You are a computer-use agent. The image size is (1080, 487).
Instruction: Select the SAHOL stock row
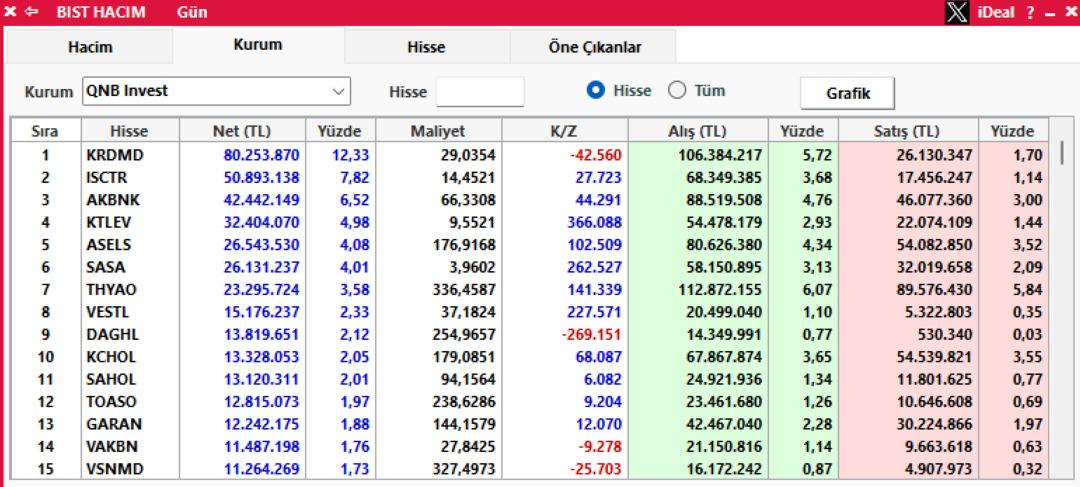530,380
